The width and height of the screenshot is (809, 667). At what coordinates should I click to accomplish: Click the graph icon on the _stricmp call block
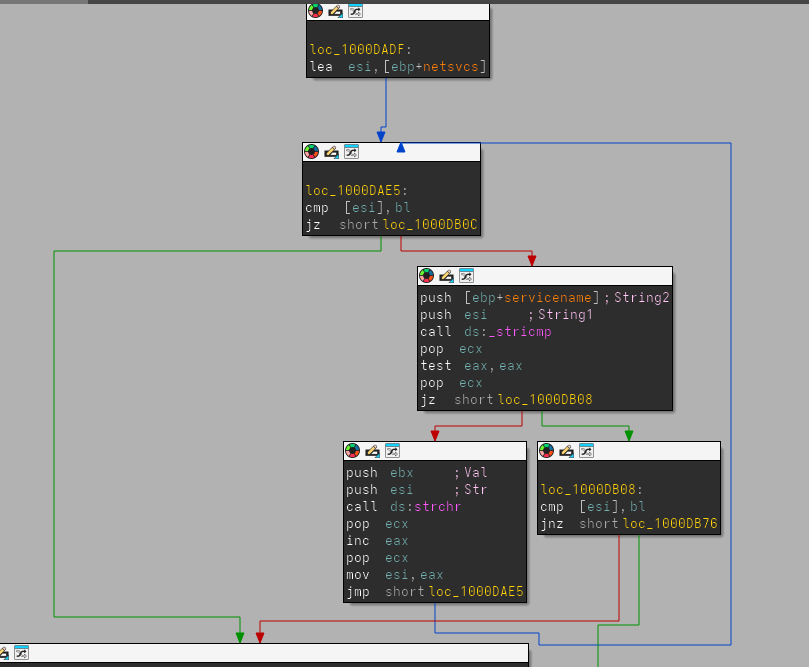click(x=466, y=275)
